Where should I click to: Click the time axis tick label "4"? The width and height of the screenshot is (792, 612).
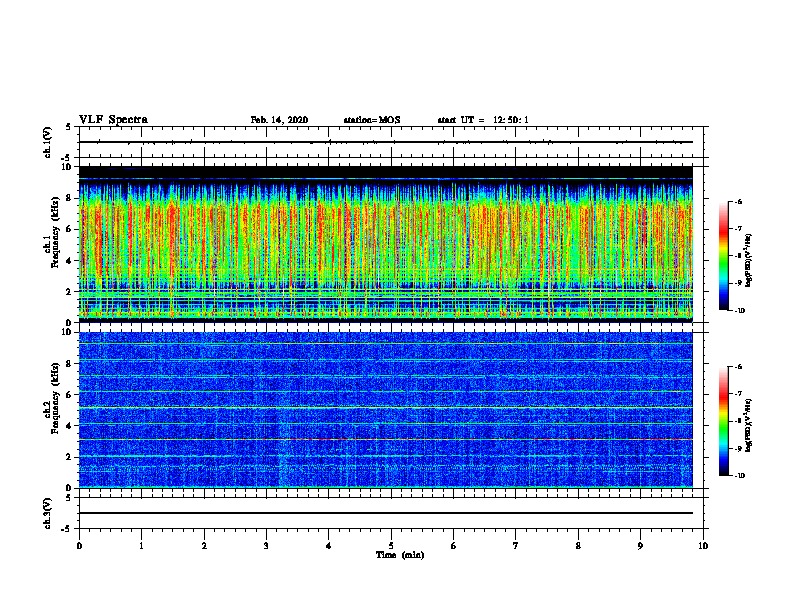[328, 546]
